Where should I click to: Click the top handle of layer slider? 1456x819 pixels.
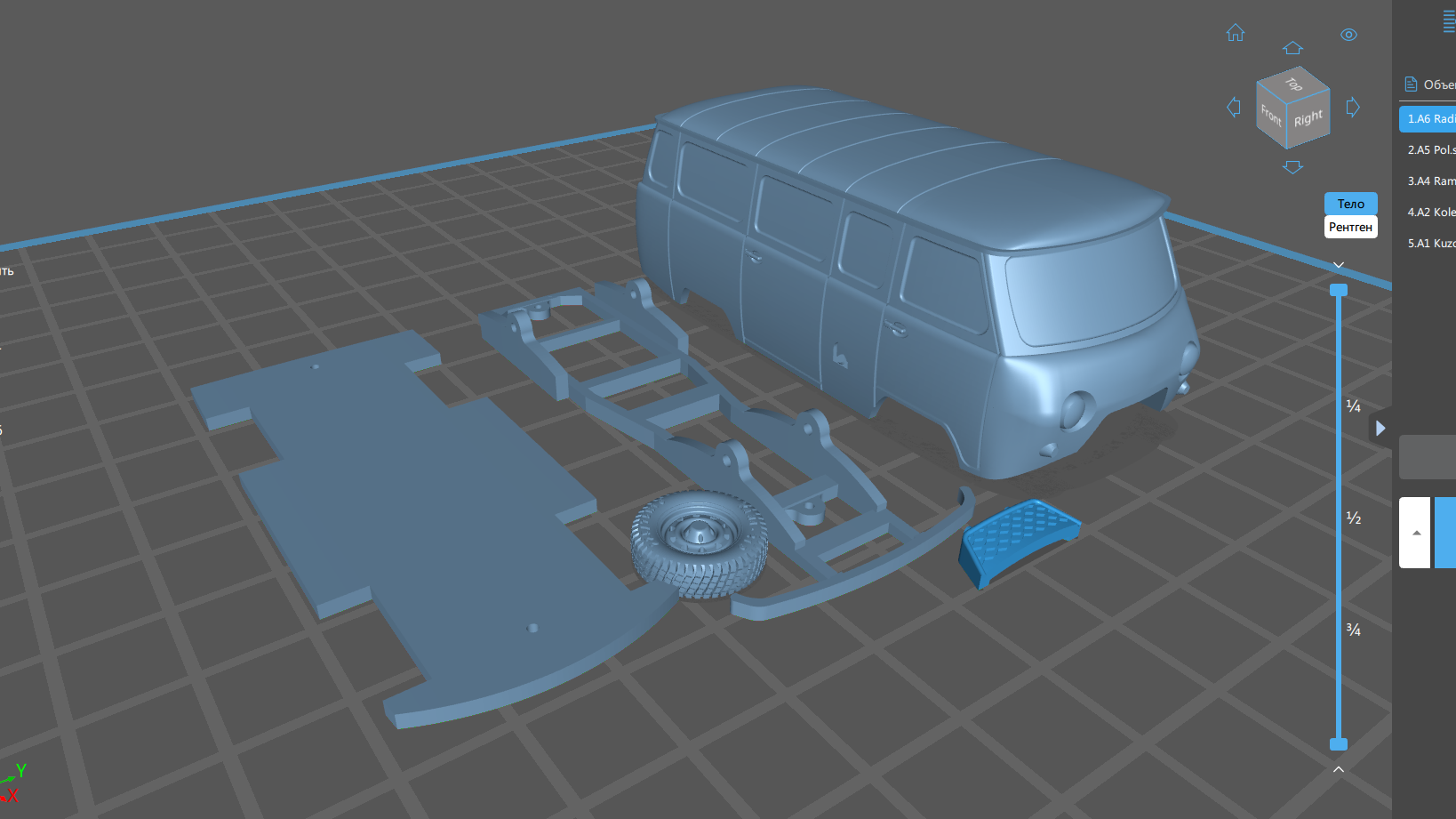click(1338, 290)
